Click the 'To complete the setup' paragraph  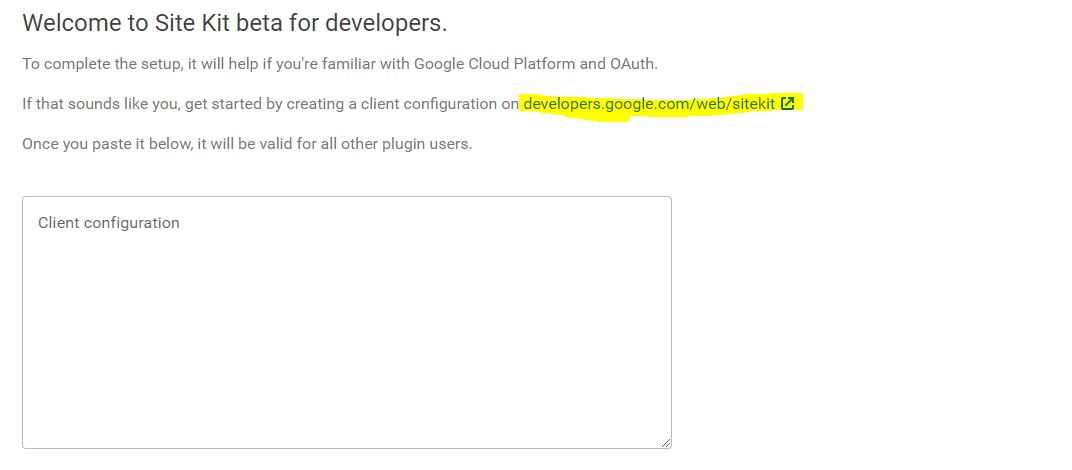click(x=340, y=64)
